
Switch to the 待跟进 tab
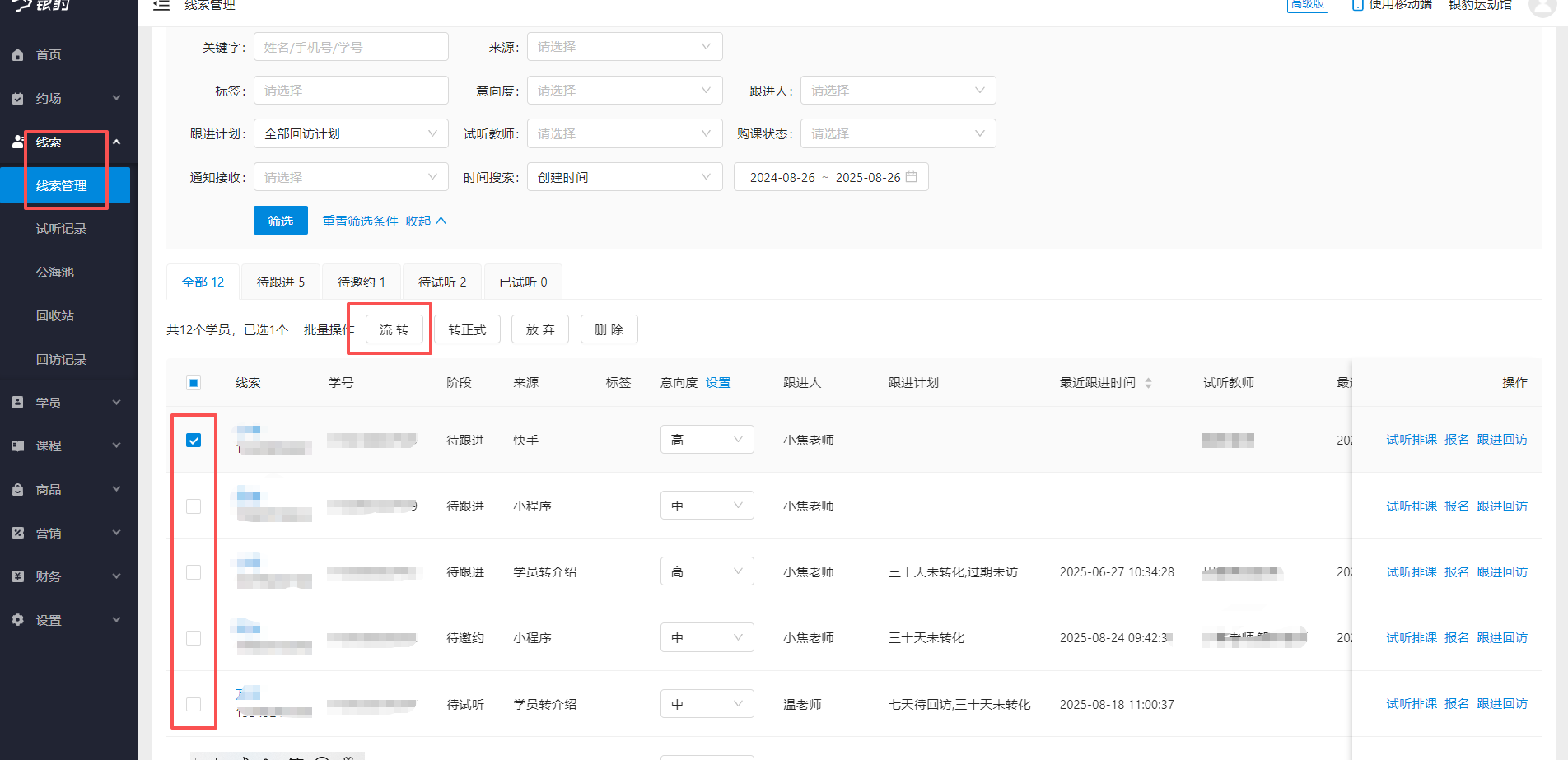pos(279,281)
